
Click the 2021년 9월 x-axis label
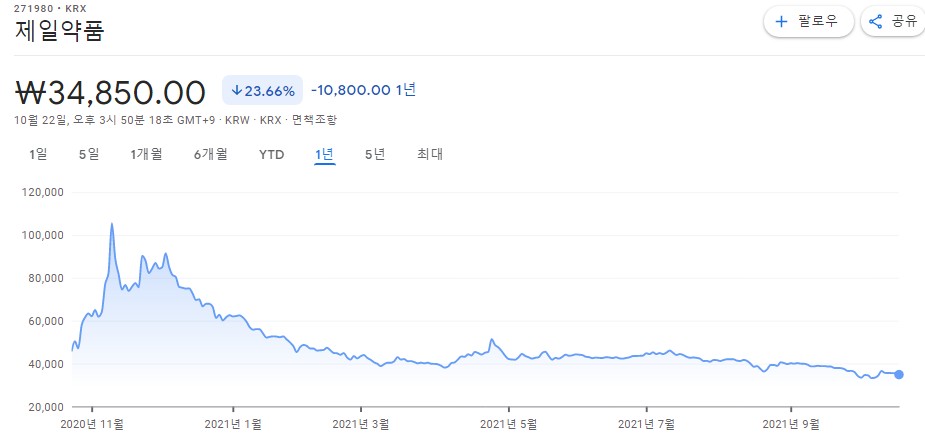click(790, 423)
